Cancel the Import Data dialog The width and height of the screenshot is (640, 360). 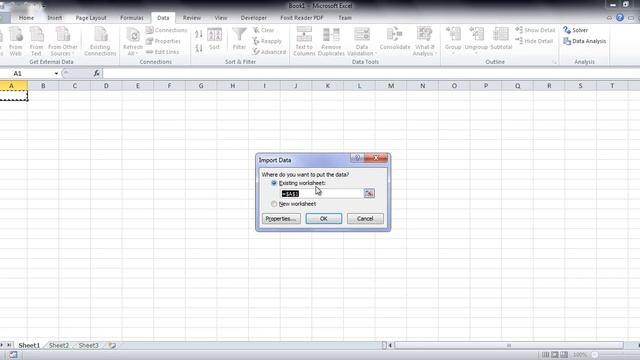point(365,219)
